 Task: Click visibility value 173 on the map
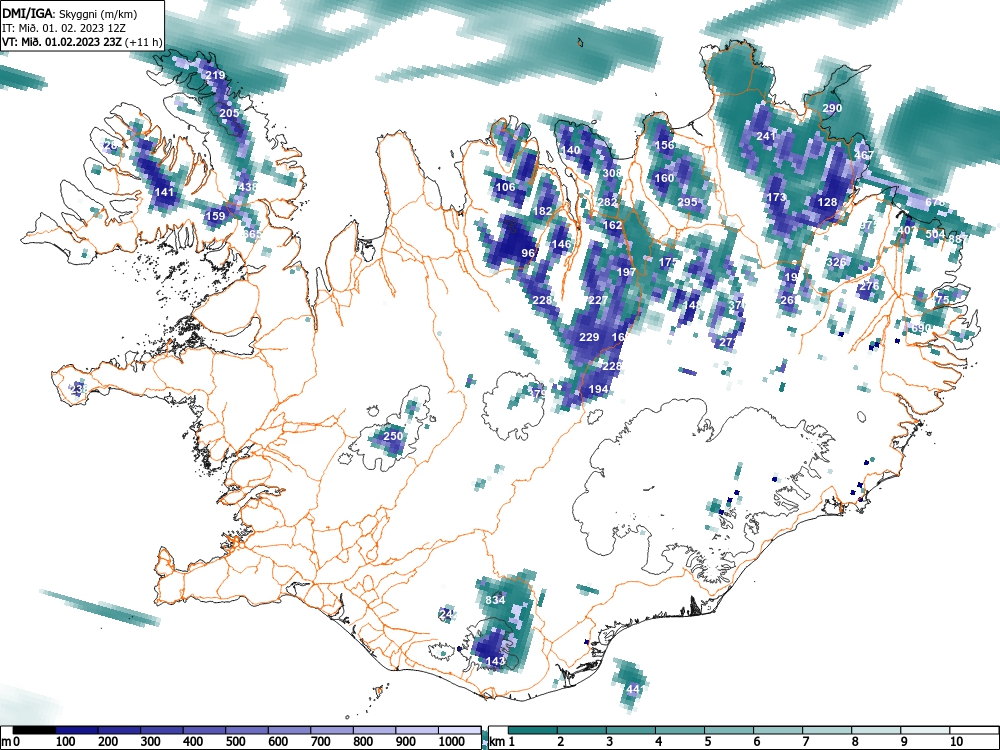[776, 197]
